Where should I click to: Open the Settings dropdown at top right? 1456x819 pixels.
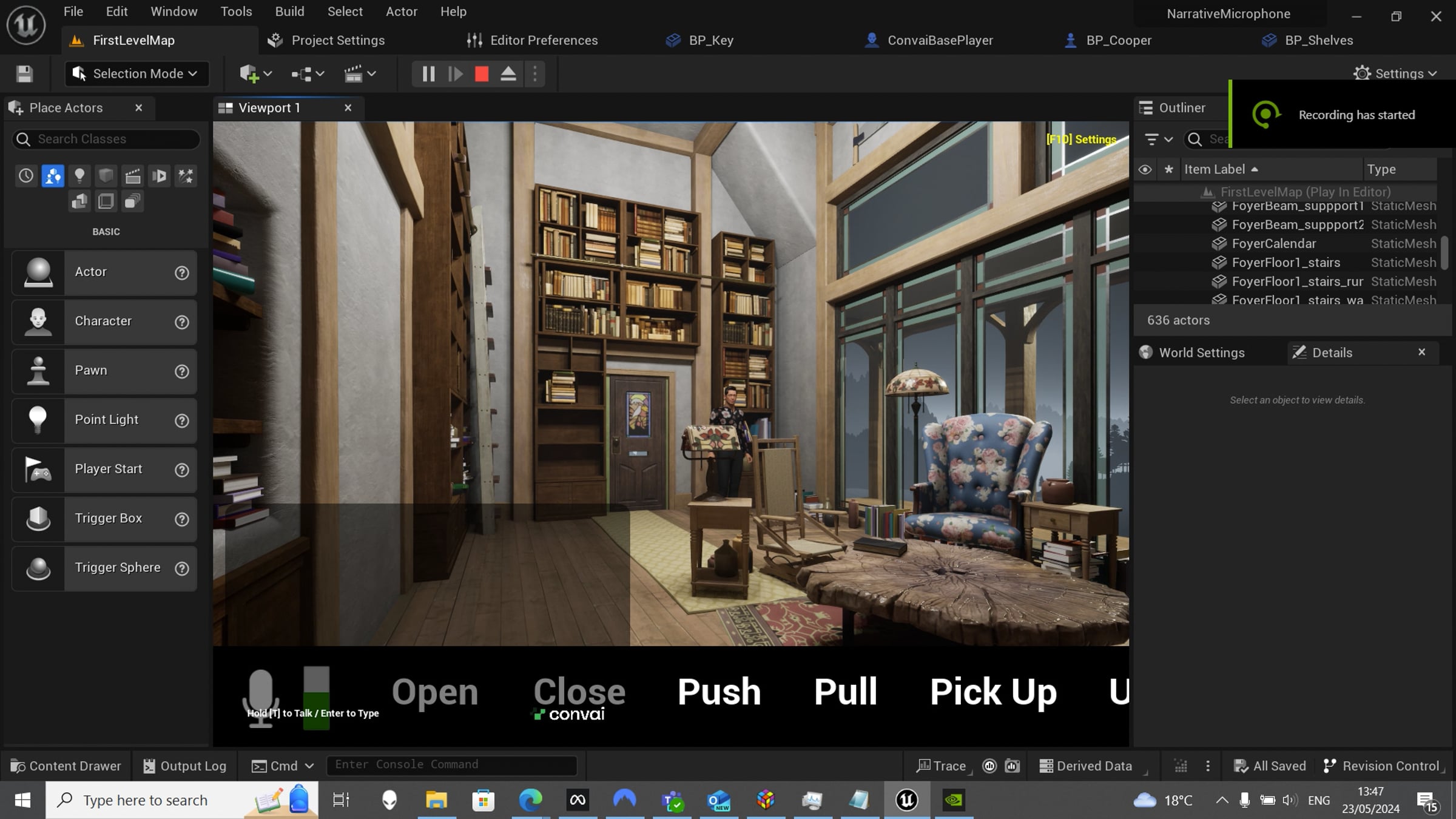coord(1395,73)
